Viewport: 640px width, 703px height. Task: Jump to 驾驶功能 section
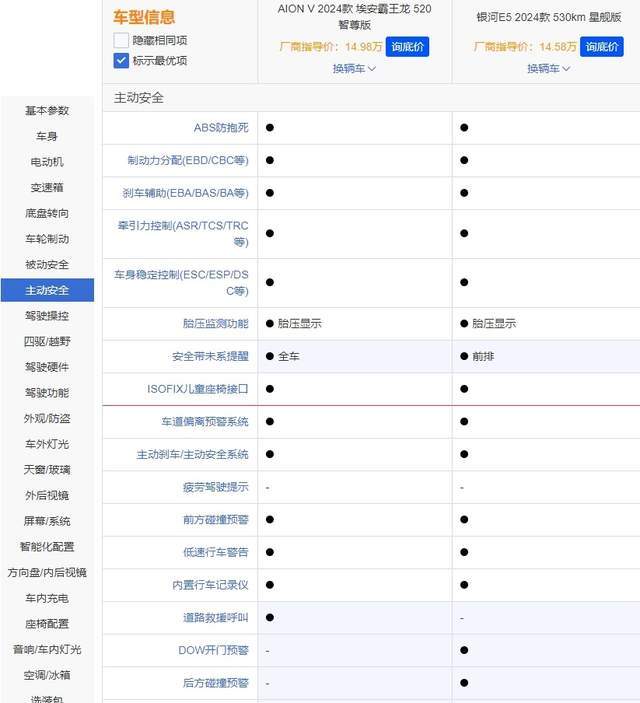(x=47, y=393)
